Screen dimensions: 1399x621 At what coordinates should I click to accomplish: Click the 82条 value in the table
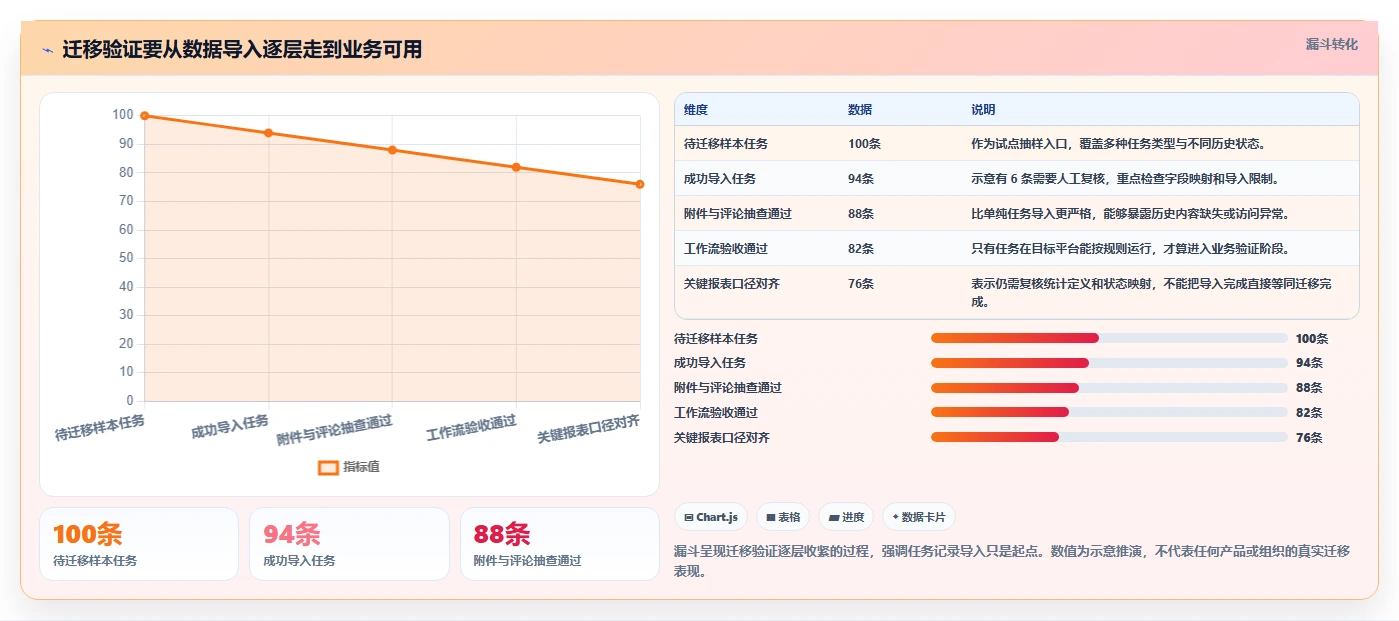[x=861, y=249]
